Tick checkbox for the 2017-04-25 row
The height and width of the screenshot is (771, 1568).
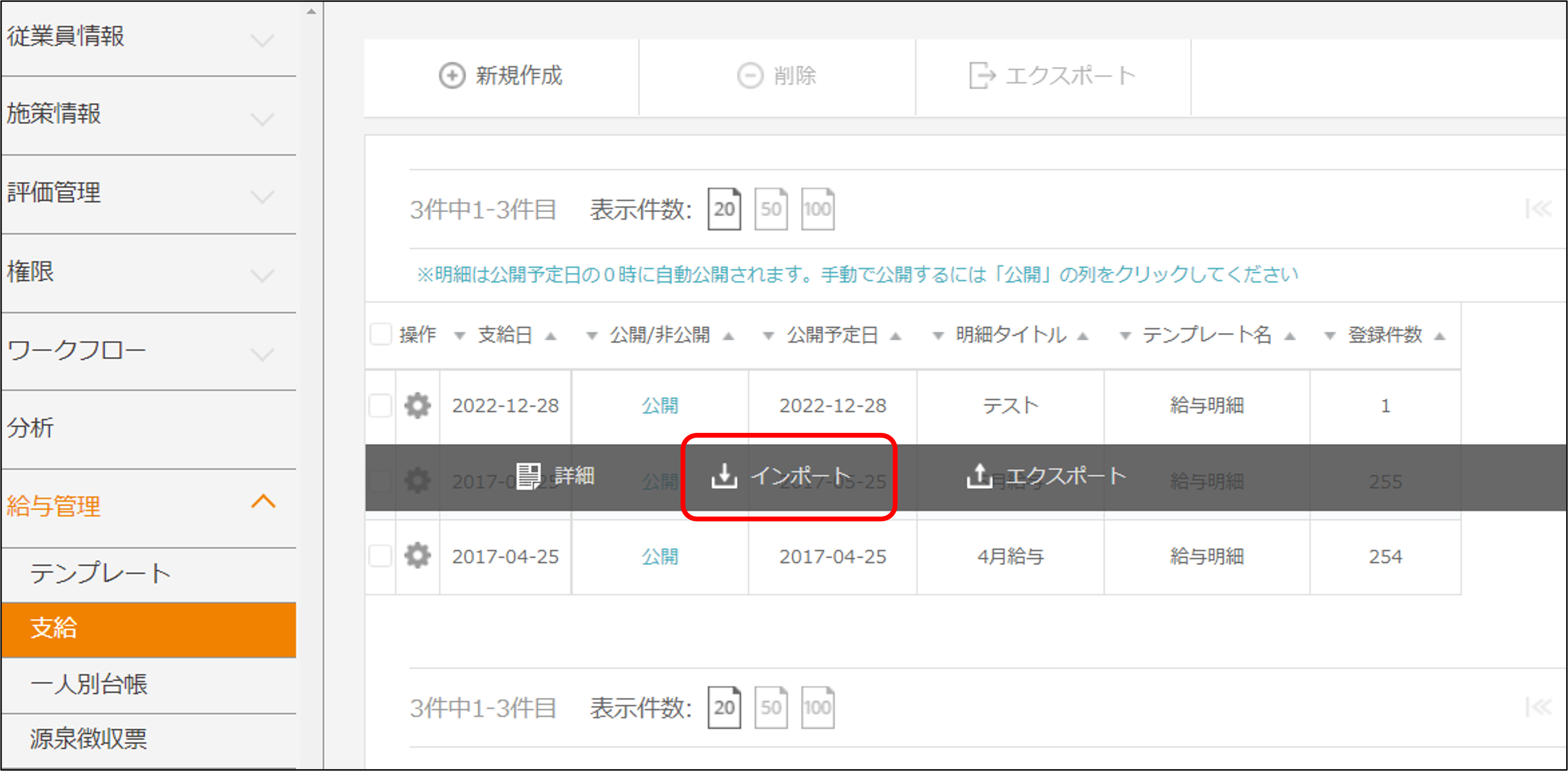coord(380,556)
